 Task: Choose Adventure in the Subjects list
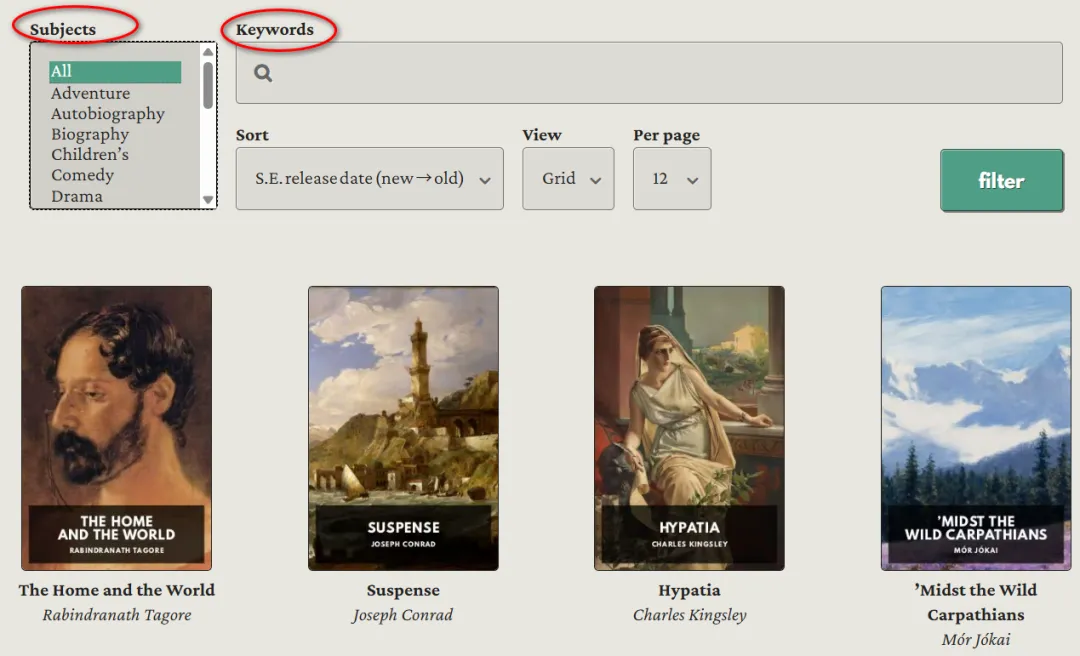point(90,93)
